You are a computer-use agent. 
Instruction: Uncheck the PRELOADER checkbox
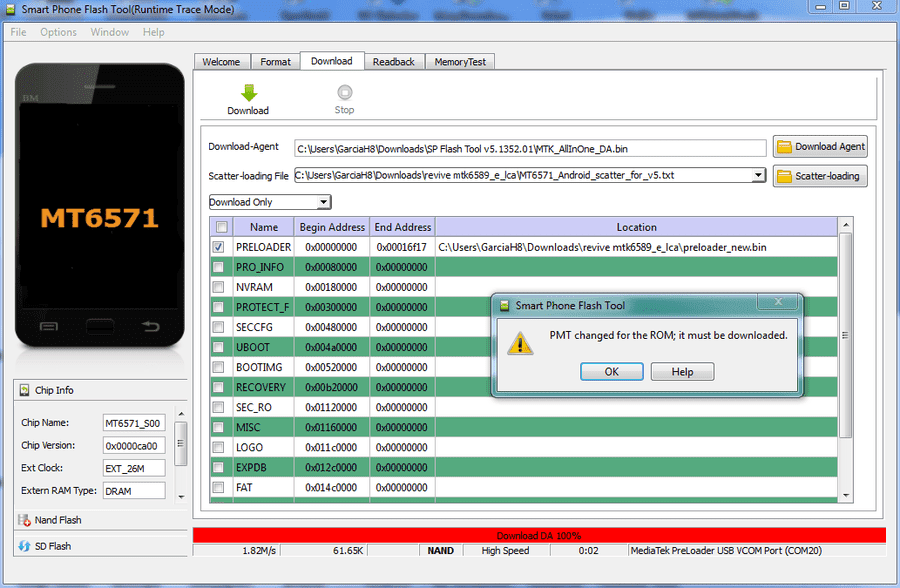pos(218,247)
